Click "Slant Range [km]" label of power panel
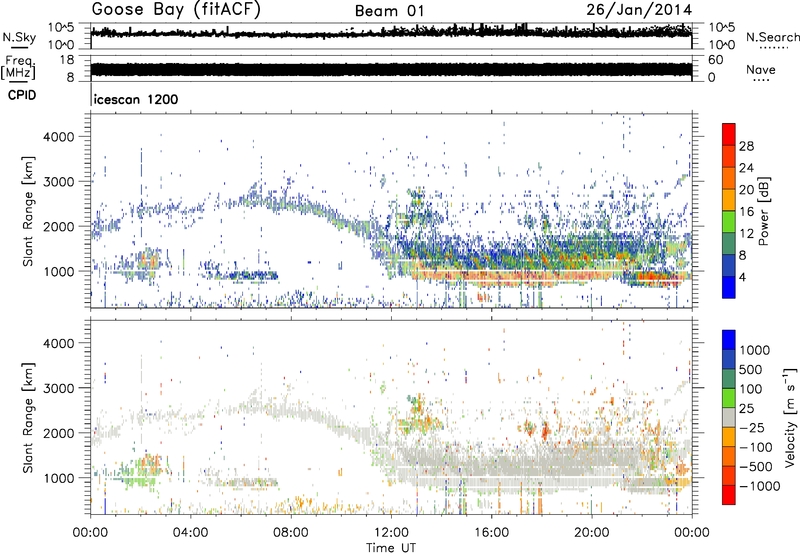800x554 pixels. [28, 211]
